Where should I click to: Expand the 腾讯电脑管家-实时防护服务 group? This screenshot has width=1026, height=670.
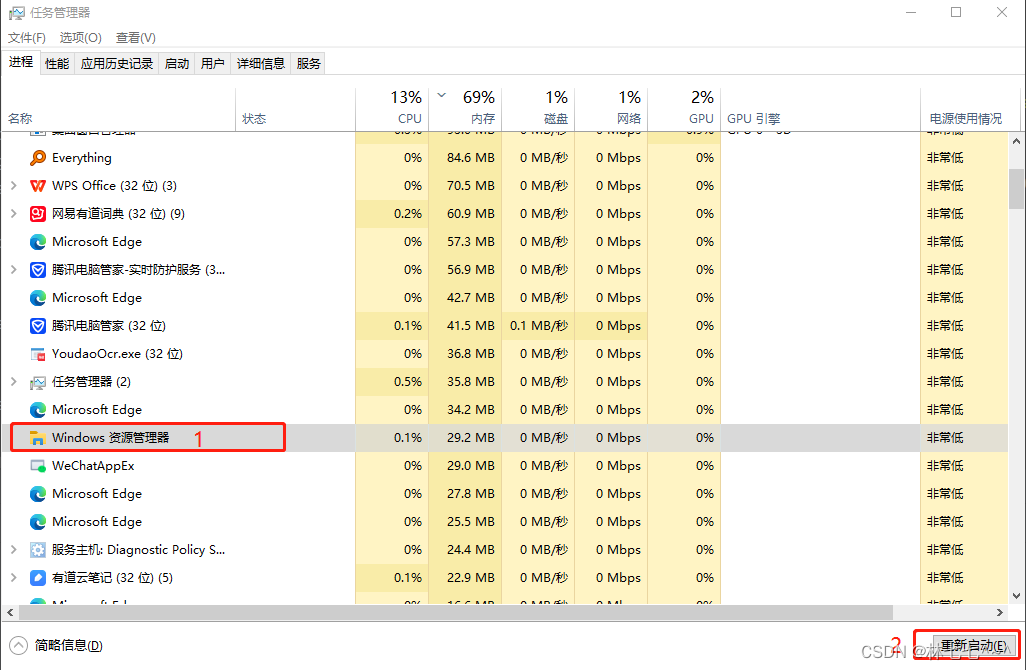(14, 270)
